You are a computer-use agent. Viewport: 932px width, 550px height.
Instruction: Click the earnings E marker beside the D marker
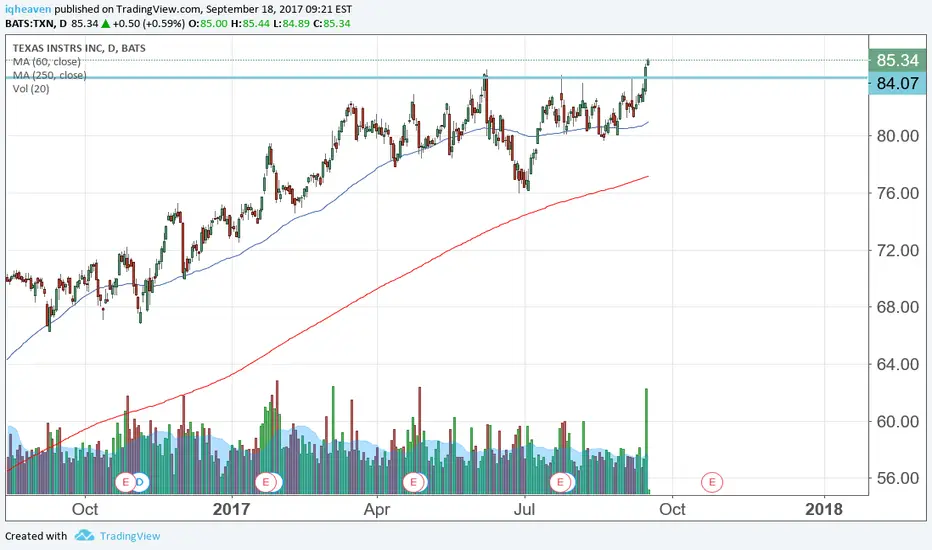pos(125,482)
